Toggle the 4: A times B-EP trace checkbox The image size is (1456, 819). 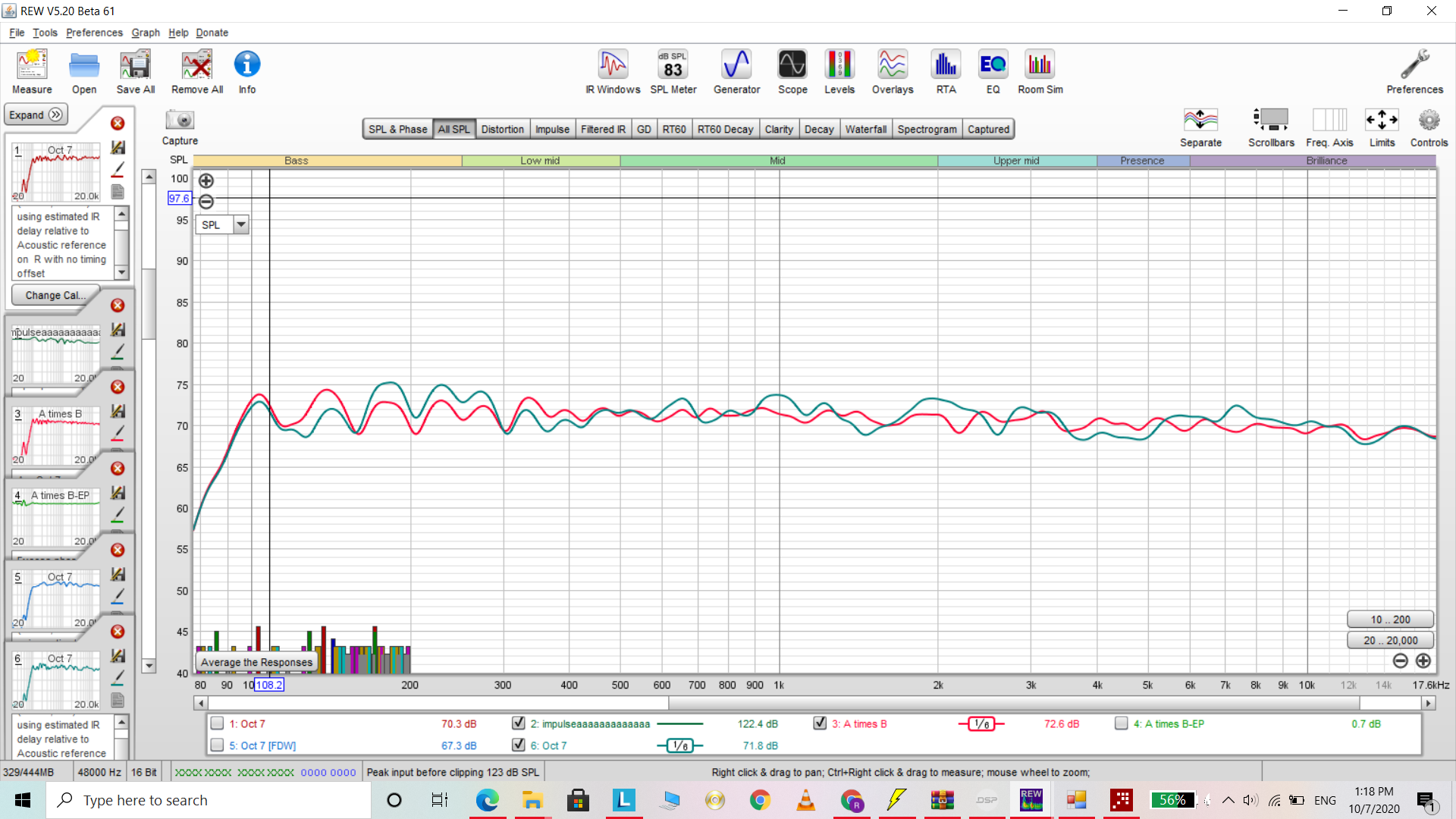[x=1122, y=723]
